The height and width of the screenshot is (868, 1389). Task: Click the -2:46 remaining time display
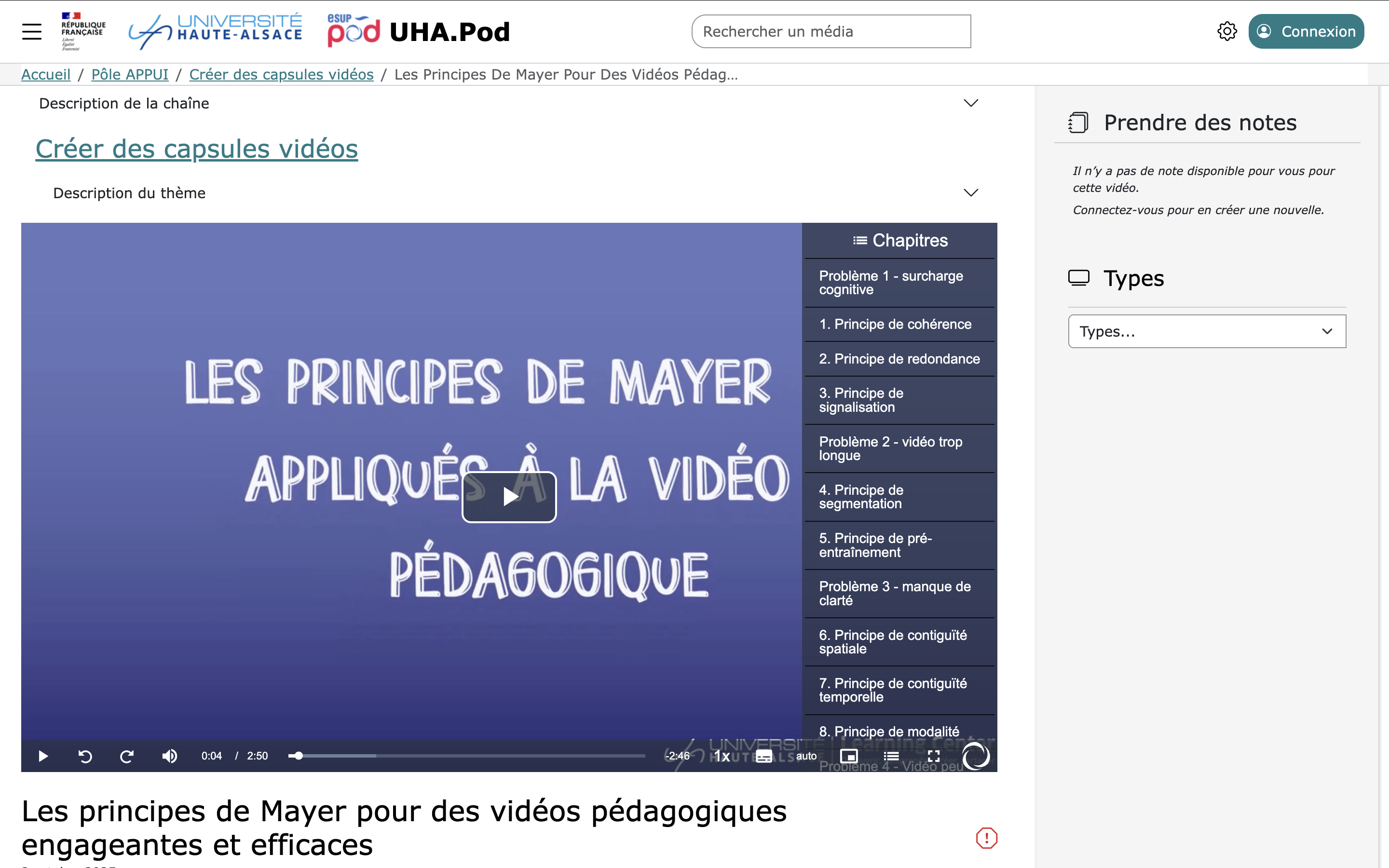677,756
